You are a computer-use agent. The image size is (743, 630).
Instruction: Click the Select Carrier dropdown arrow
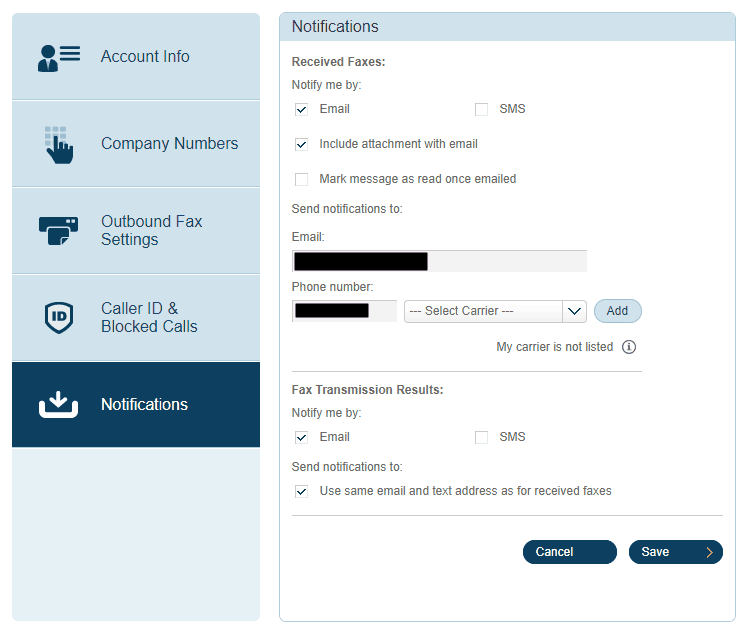[x=574, y=311]
